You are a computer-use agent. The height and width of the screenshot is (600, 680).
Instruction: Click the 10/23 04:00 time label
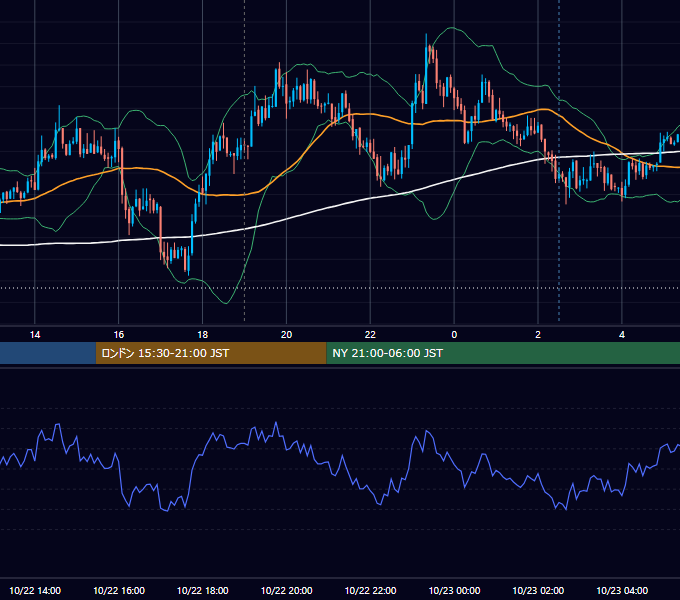tap(622, 590)
